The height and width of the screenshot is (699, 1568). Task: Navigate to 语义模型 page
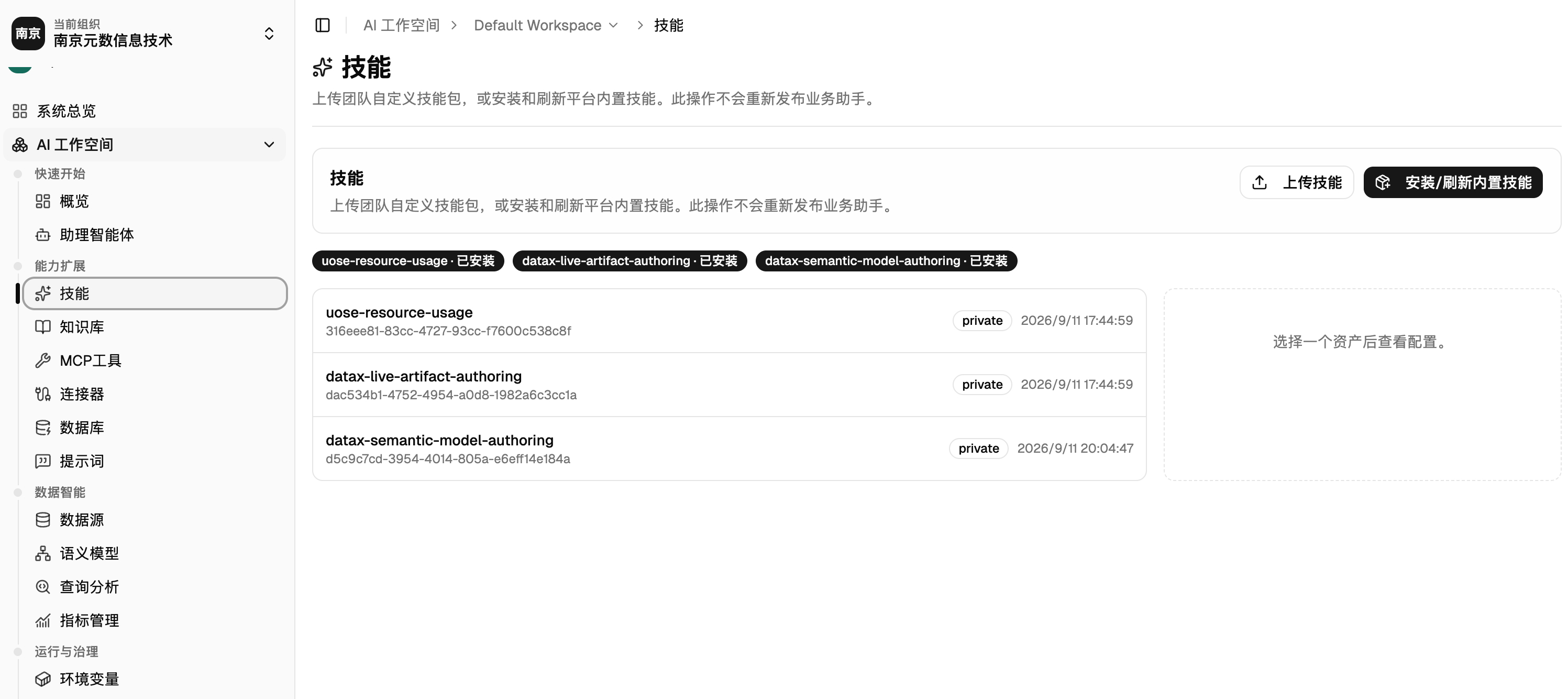pos(154,553)
